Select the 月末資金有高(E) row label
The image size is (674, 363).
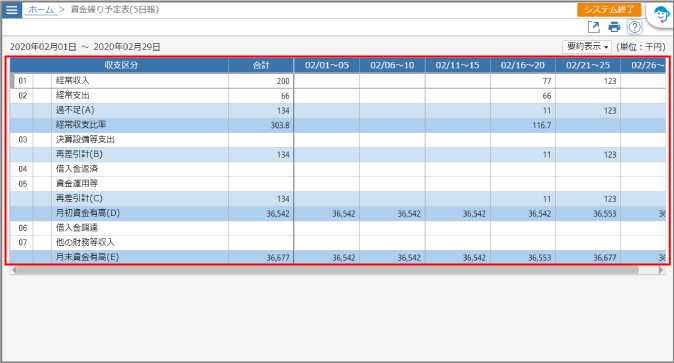(87, 257)
